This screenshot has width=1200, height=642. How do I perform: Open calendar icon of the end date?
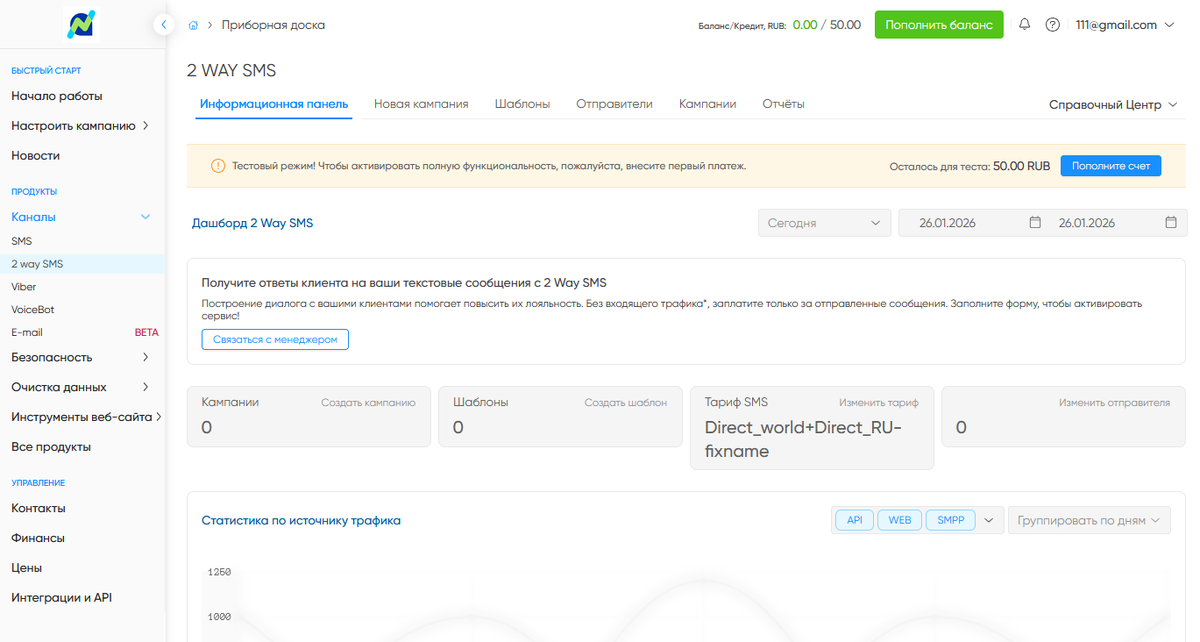click(1171, 223)
